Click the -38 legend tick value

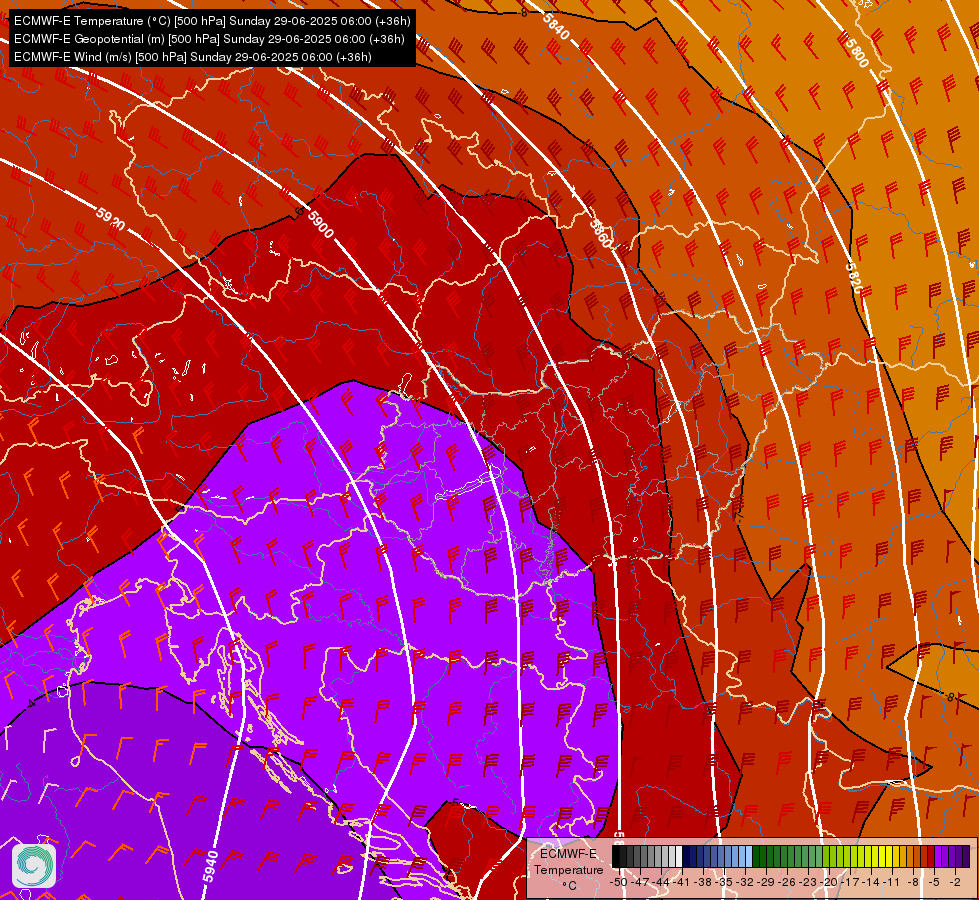703,882
